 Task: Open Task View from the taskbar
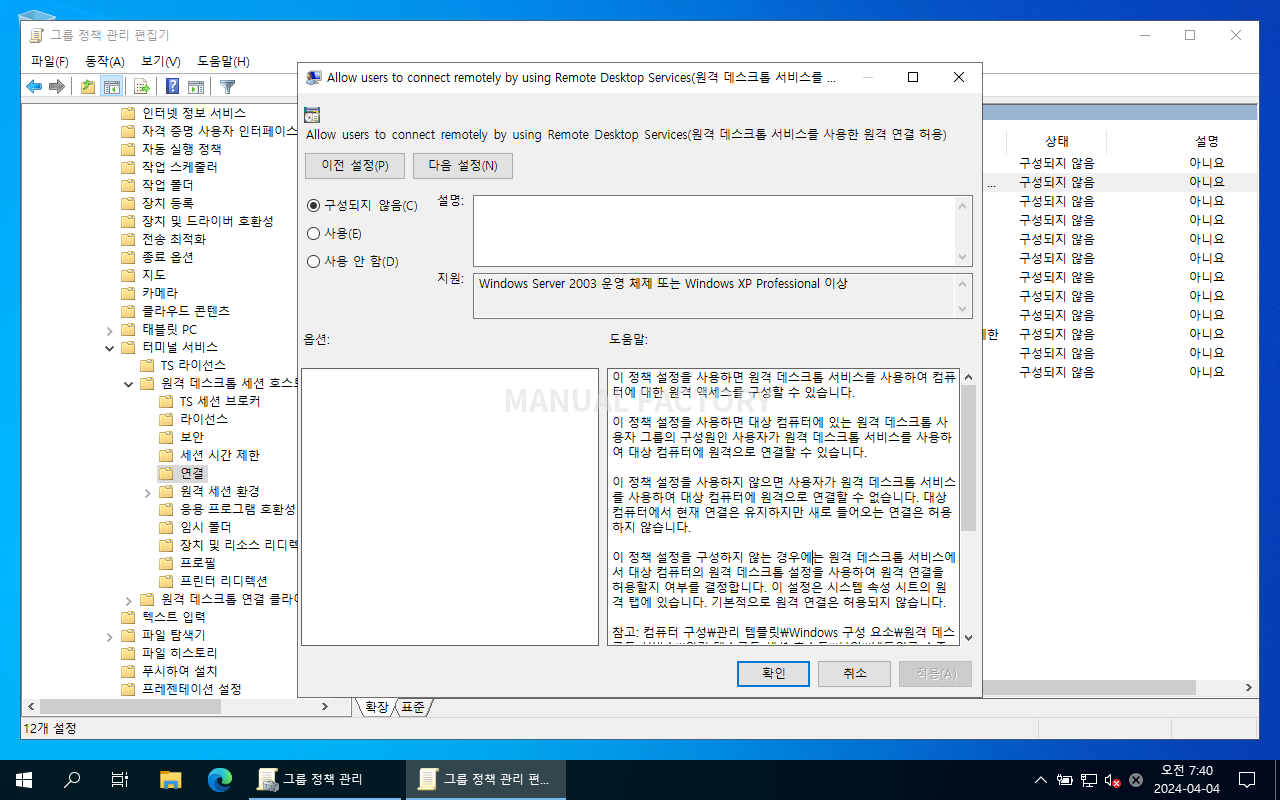(x=120, y=779)
